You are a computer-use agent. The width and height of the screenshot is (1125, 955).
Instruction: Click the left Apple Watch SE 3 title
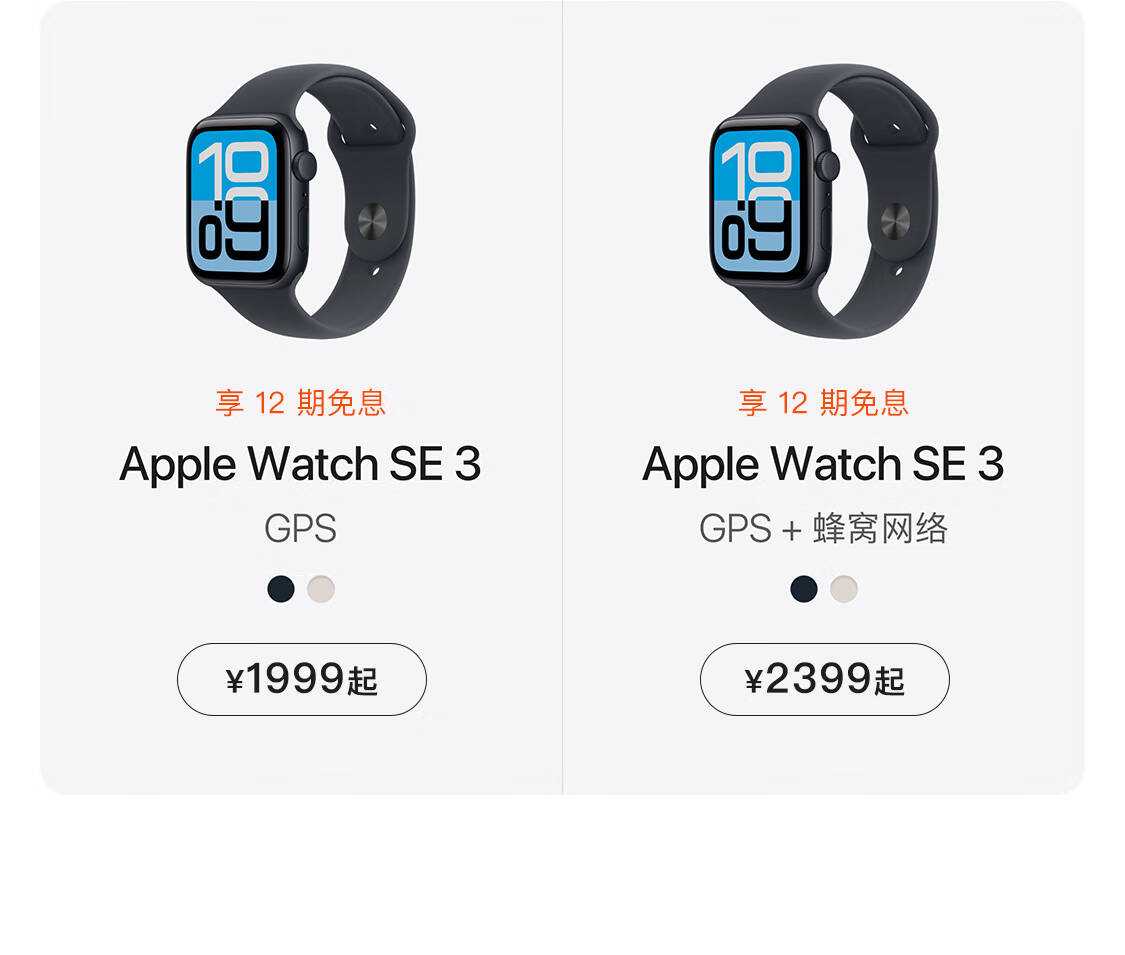[x=301, y=464]
